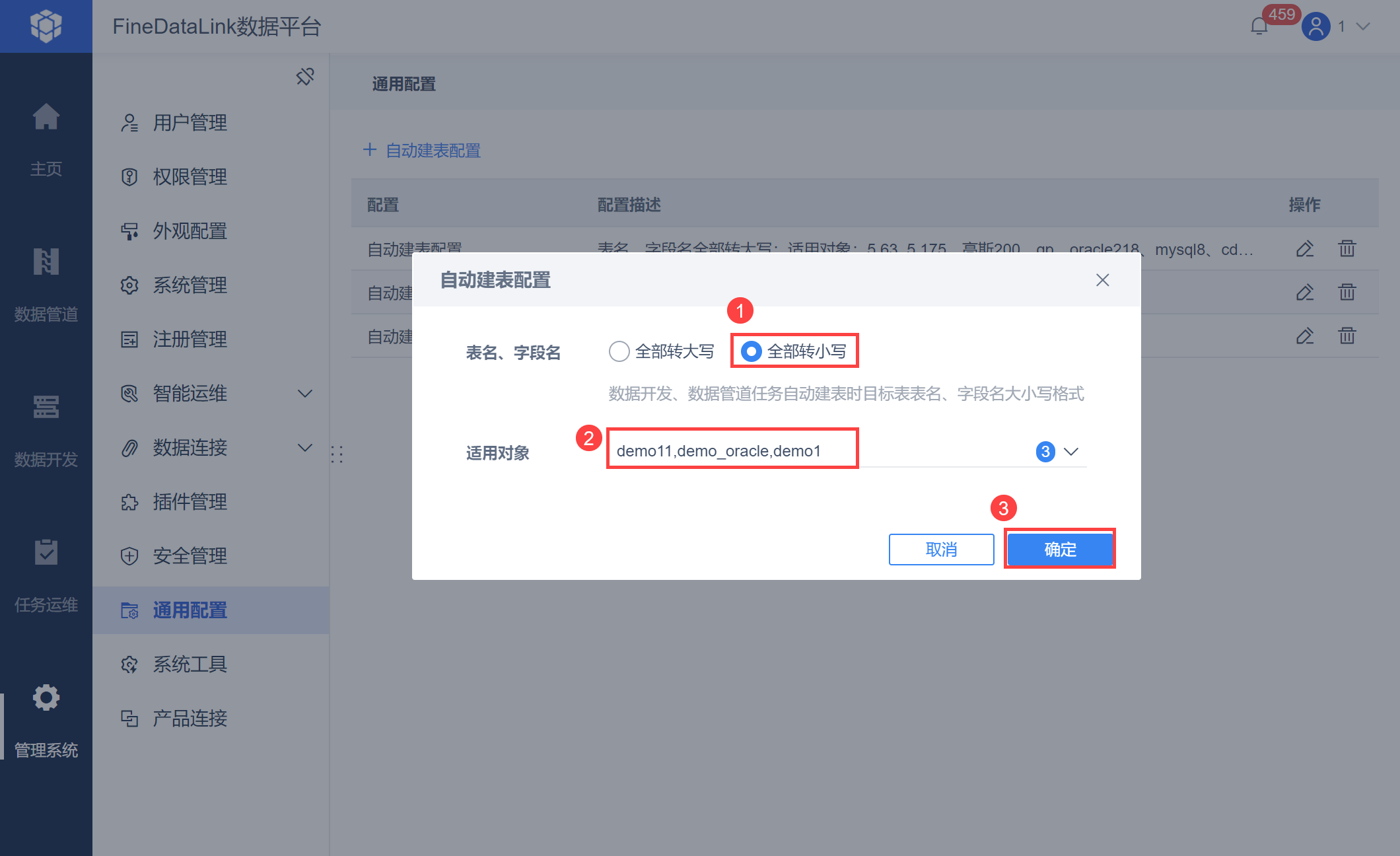Image resolution: width=1400 pixels, height=856 pixels.
Task: Open 用户管理 menu item
Action: coord(190,123)
